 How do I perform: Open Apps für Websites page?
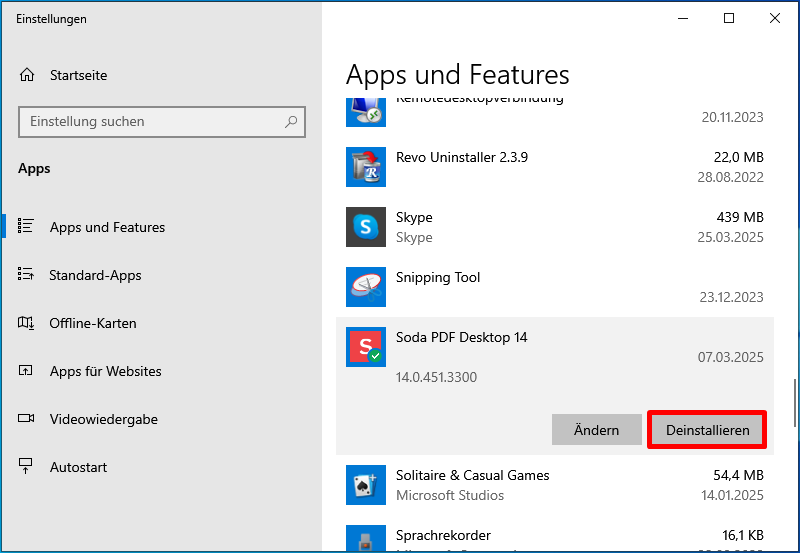(x=105, y=371)
